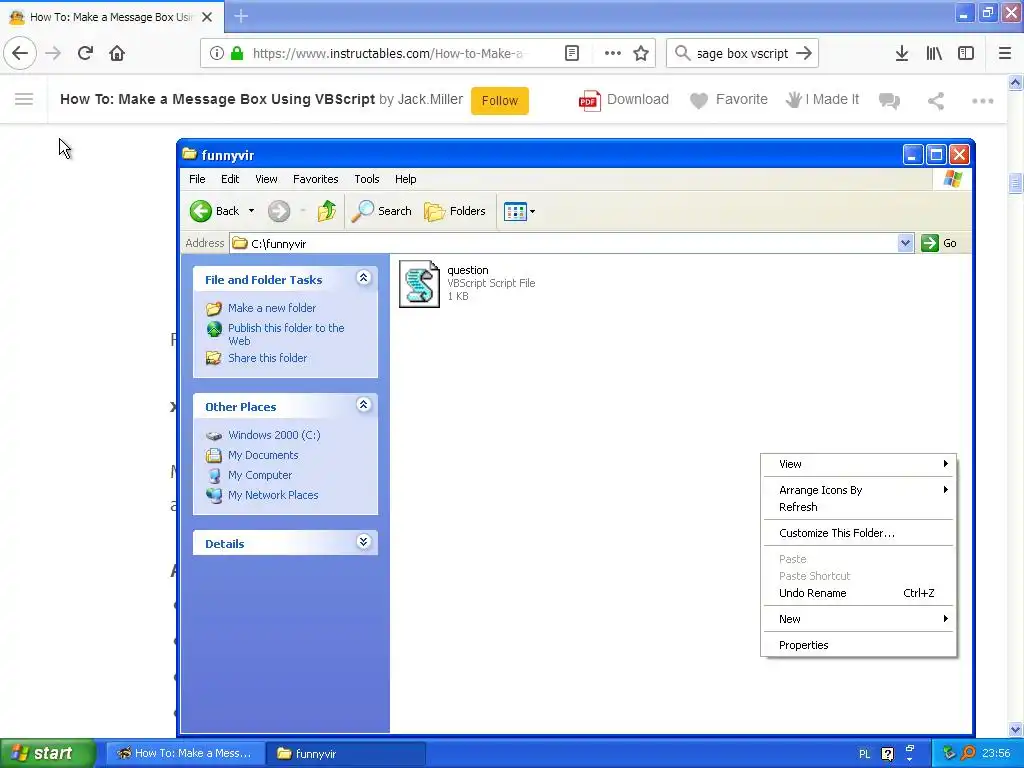Choose Undo Rename from context menu
The image size is (1024, 768).
[858, 593]
